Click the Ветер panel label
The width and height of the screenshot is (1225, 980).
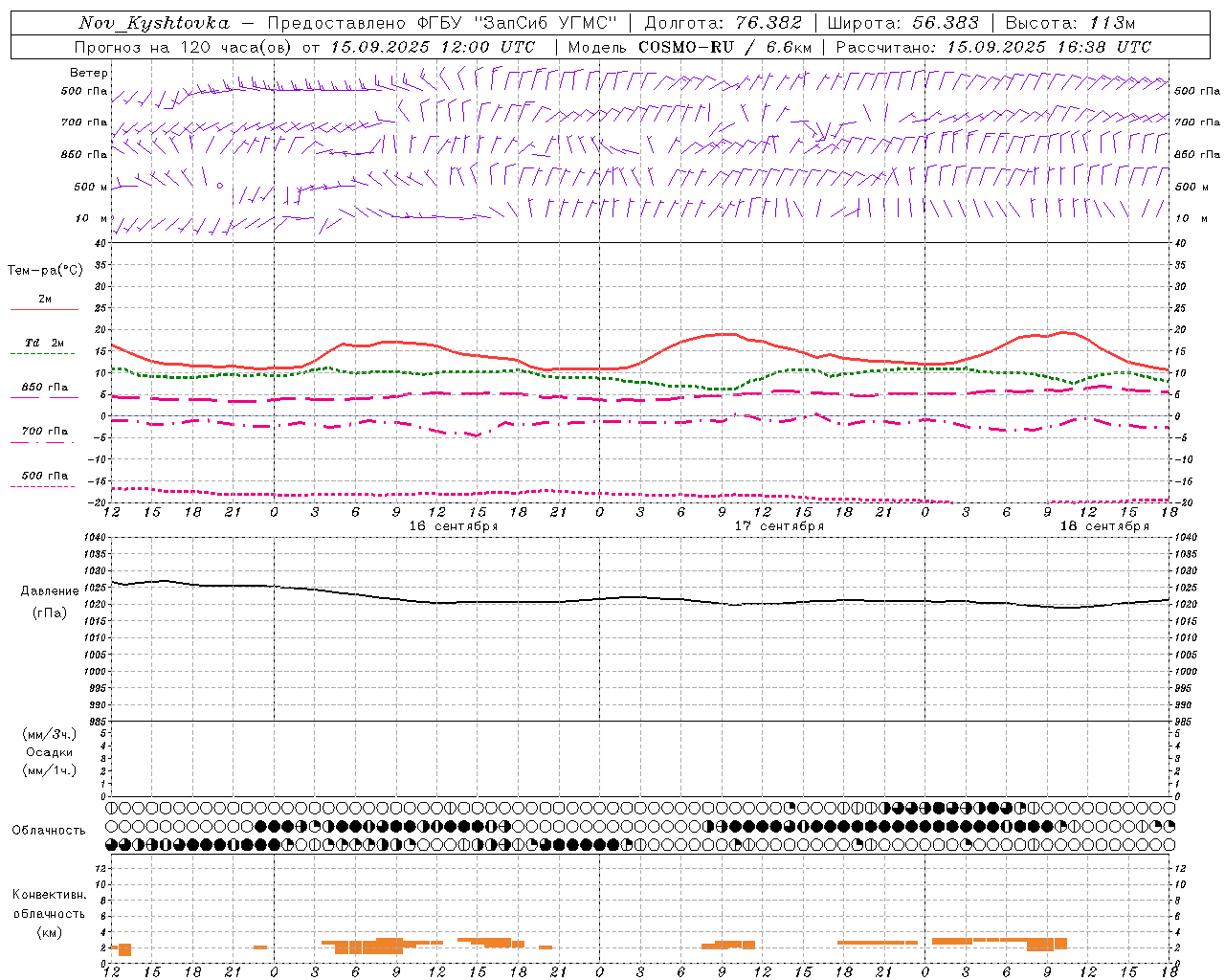89,73
